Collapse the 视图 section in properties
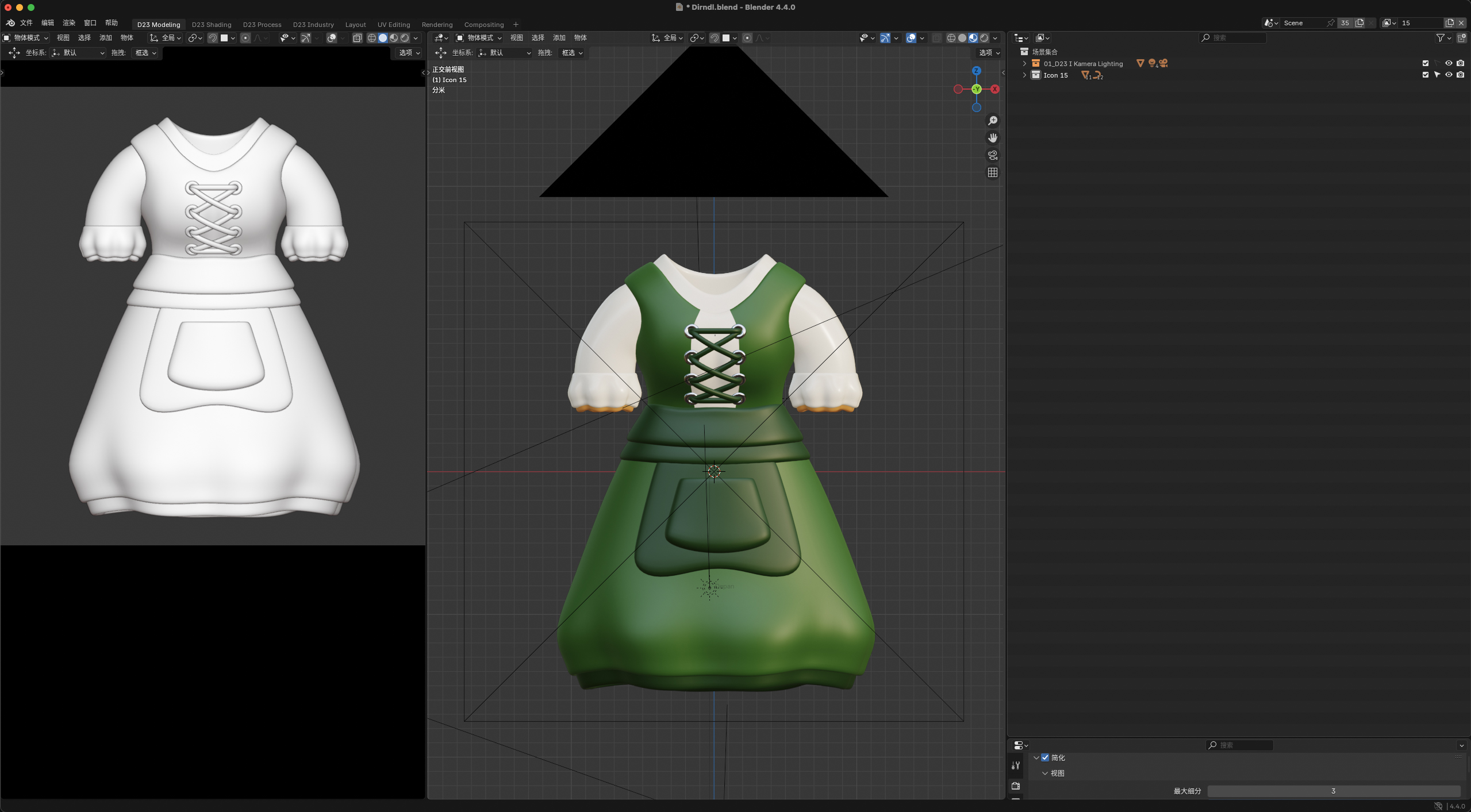 pos(1044,773)
